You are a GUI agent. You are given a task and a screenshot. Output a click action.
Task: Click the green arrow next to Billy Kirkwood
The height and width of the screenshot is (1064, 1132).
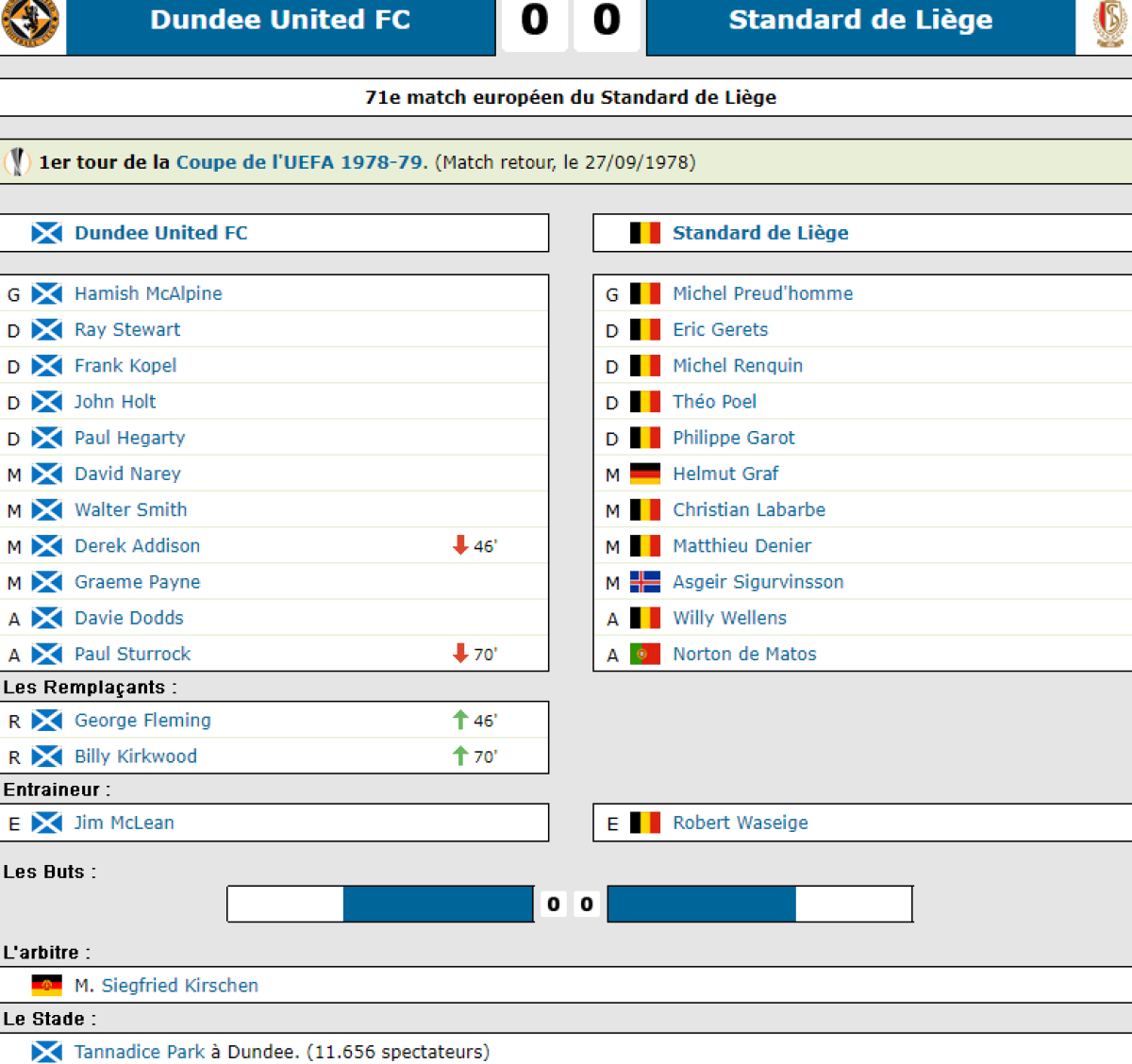[x=460, y=756]
